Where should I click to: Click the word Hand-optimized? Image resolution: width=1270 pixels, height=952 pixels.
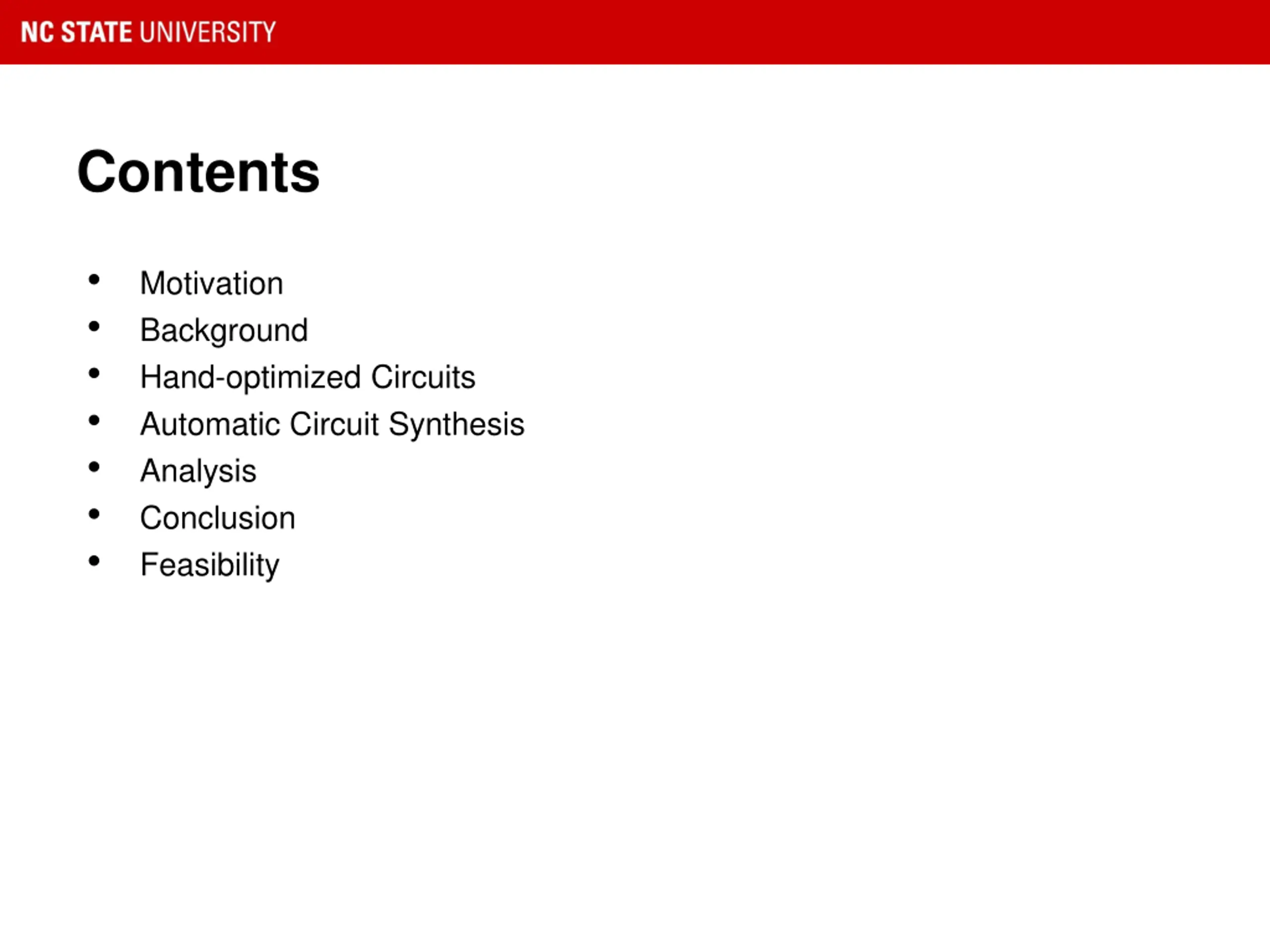click(251, 378)
